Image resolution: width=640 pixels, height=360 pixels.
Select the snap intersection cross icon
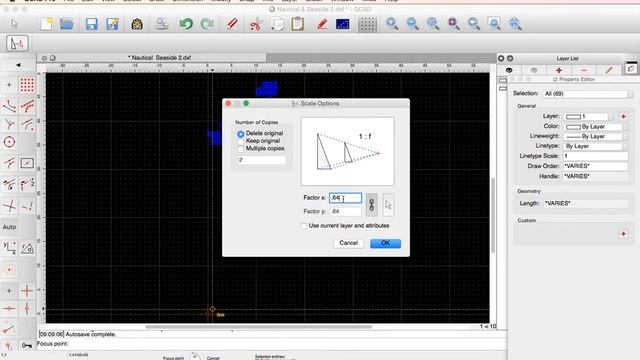[9, 206]
